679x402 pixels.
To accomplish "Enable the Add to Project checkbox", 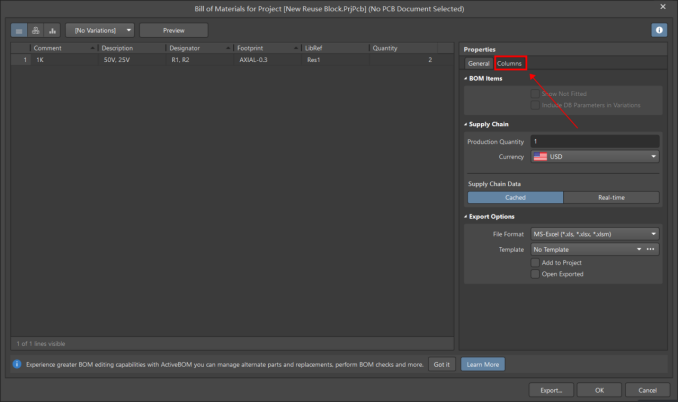I will point(536,262).
